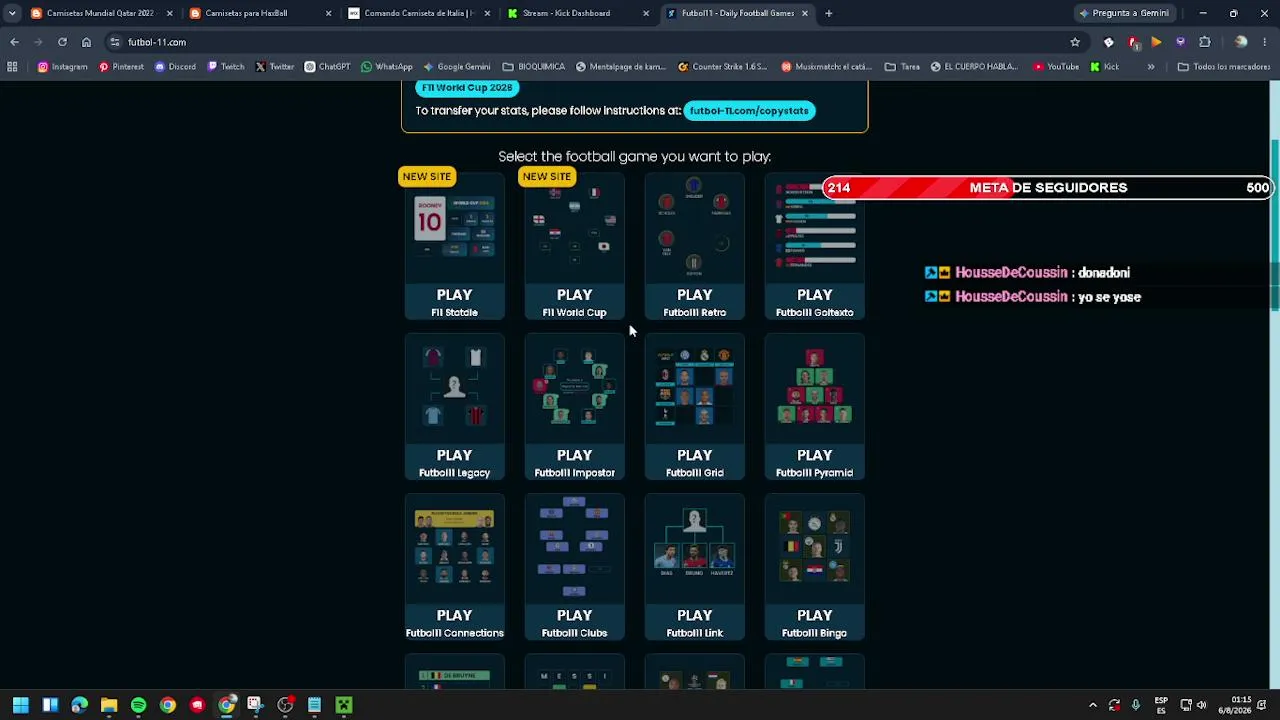This screenshot has height=720, width=1280.
Task: Open the Chrome profile avatar
Action: 1241,42
